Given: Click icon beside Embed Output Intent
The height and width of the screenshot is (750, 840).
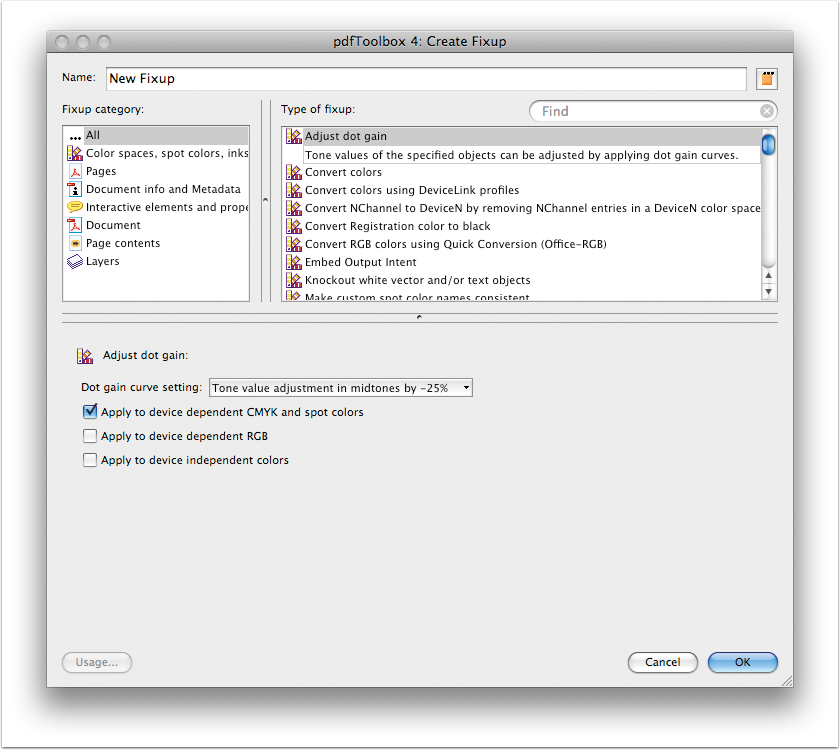Looking at the screenshot, I should point(294,262).
